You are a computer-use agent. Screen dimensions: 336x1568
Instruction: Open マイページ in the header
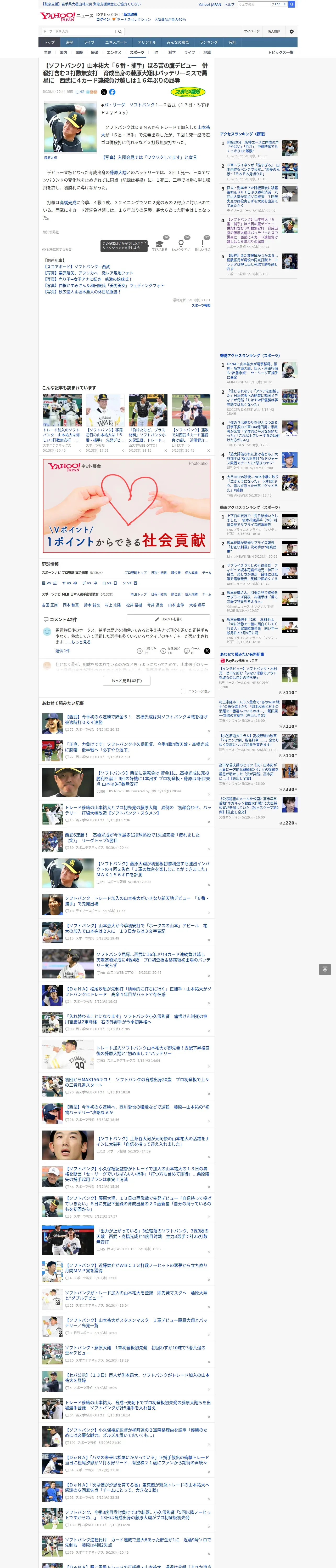pos(252,32)
